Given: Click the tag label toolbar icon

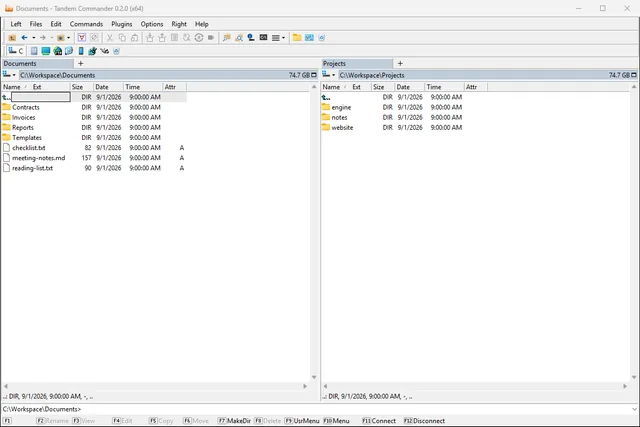Looking at the screenshot, I should [x=211, y=38].
